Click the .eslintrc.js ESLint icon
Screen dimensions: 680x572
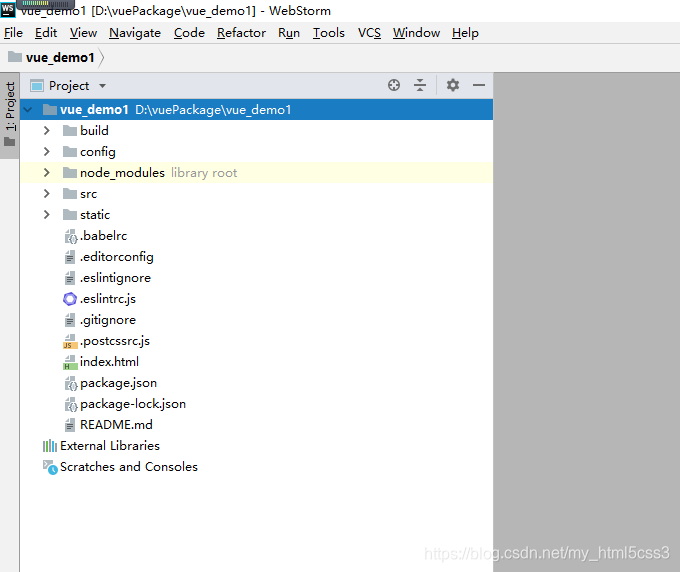pos(70,299)
